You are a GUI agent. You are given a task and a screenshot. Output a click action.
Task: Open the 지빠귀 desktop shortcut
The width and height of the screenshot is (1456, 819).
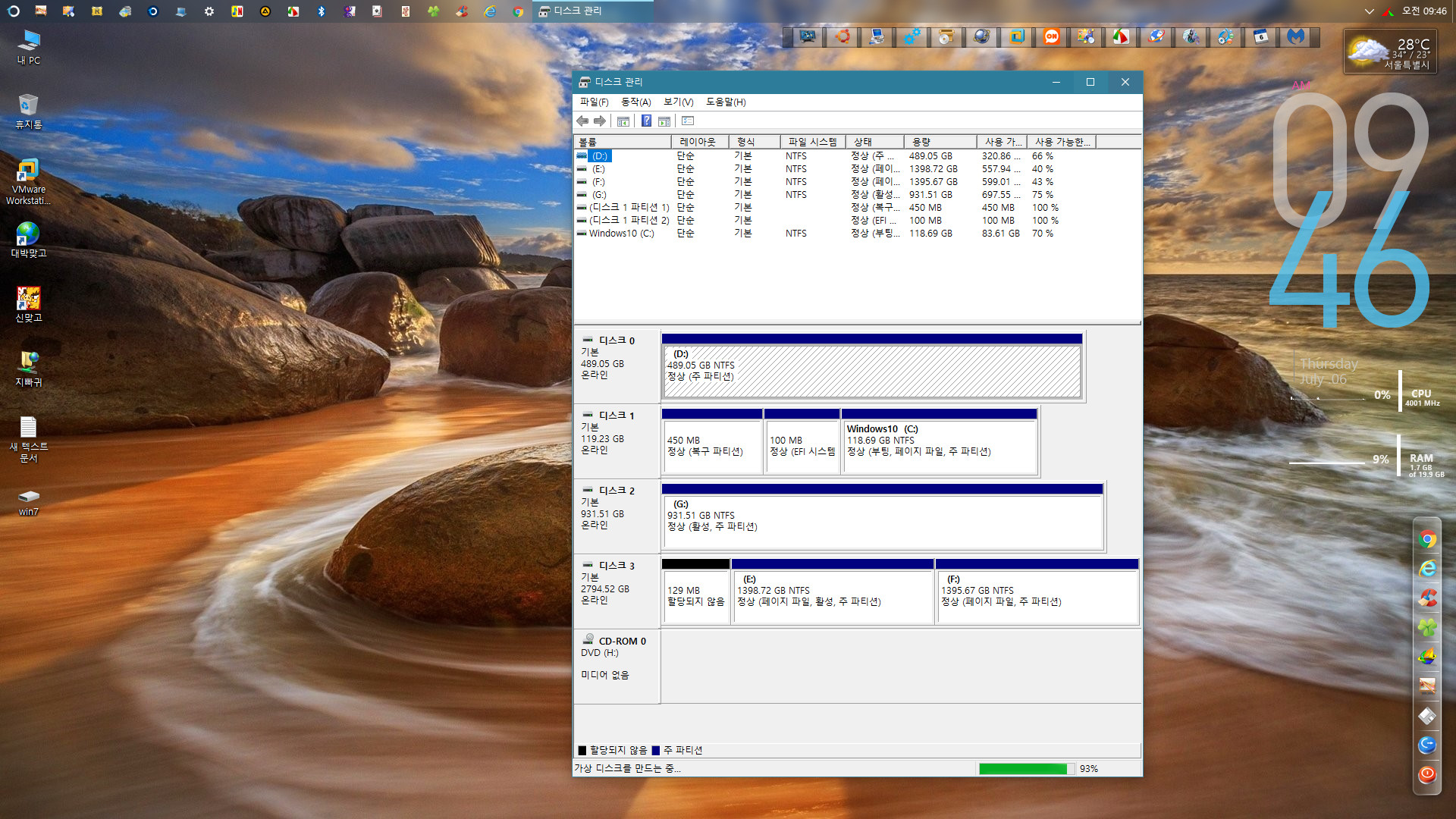pyautogui.click(x=29, y=369)
